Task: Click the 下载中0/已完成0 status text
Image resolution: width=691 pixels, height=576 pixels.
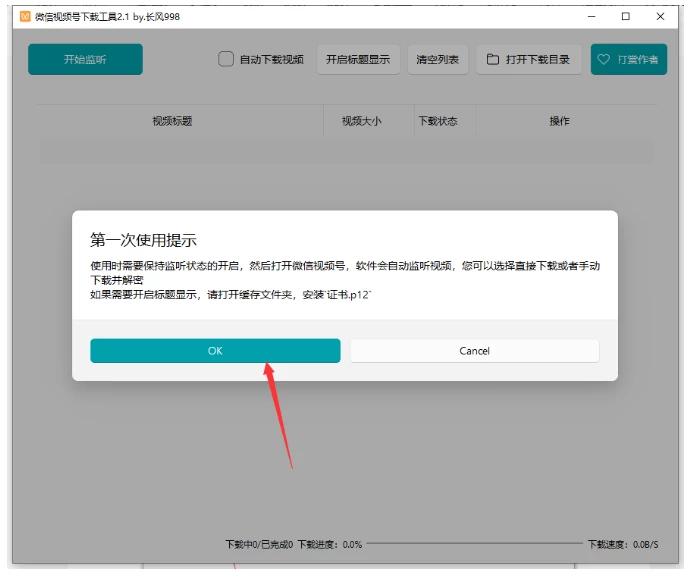Action: point(259,544)
